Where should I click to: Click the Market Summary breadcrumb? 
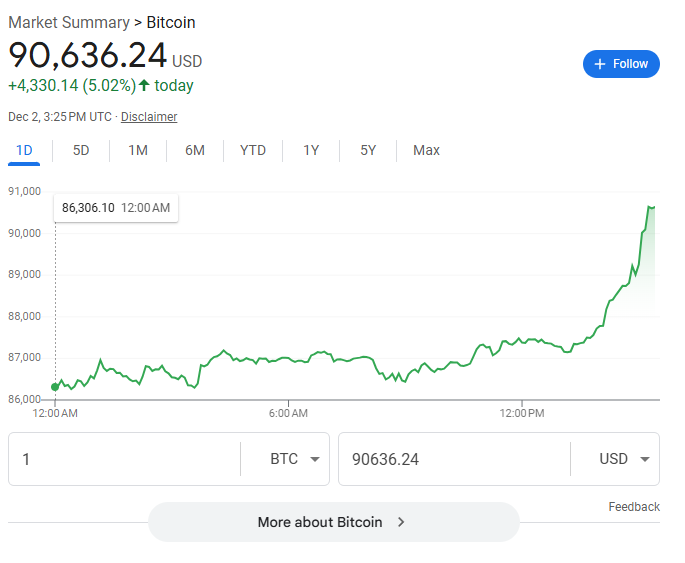(x=69, y=22)
